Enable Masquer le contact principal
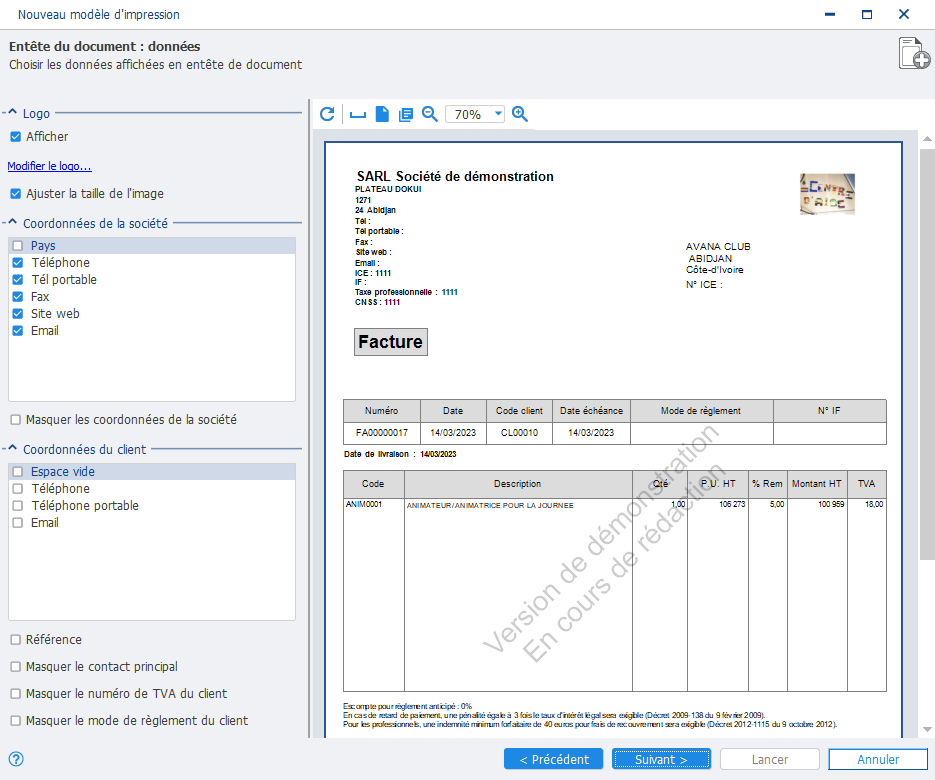This screenshot has height=780, width=935. pyautogui.click(x=16, y=667)
